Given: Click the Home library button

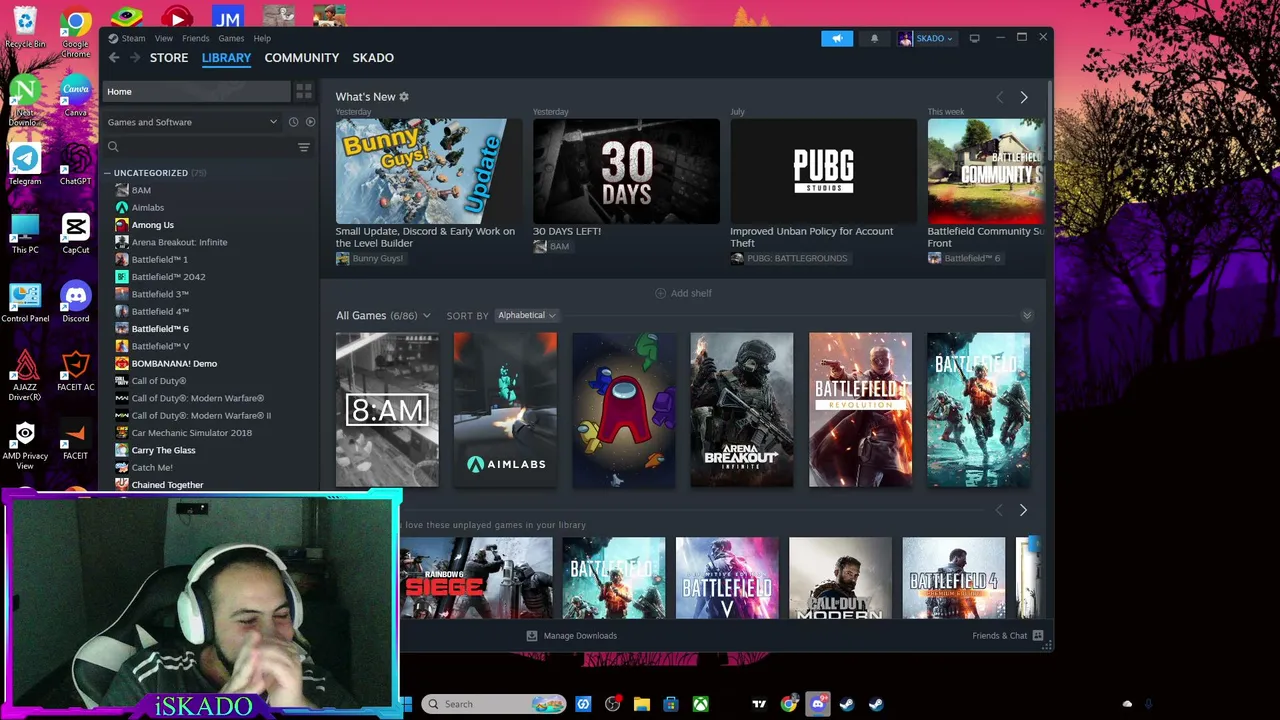Looking at the screenshot, I should click(196, 91).
